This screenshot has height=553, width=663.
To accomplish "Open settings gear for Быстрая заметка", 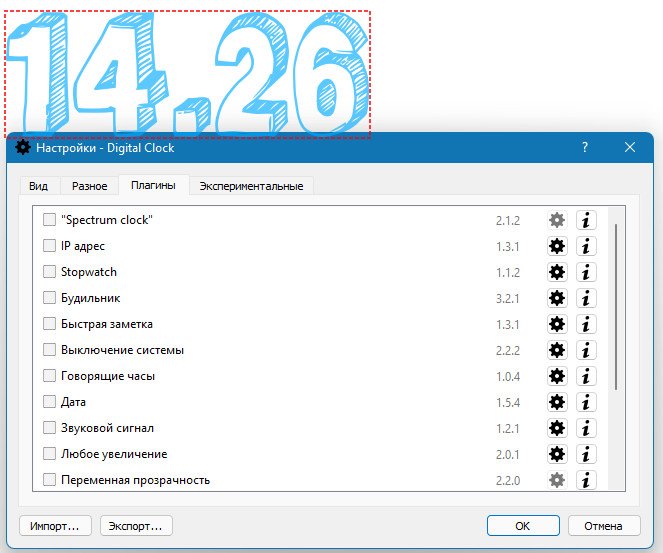I will tap(557, 324).
